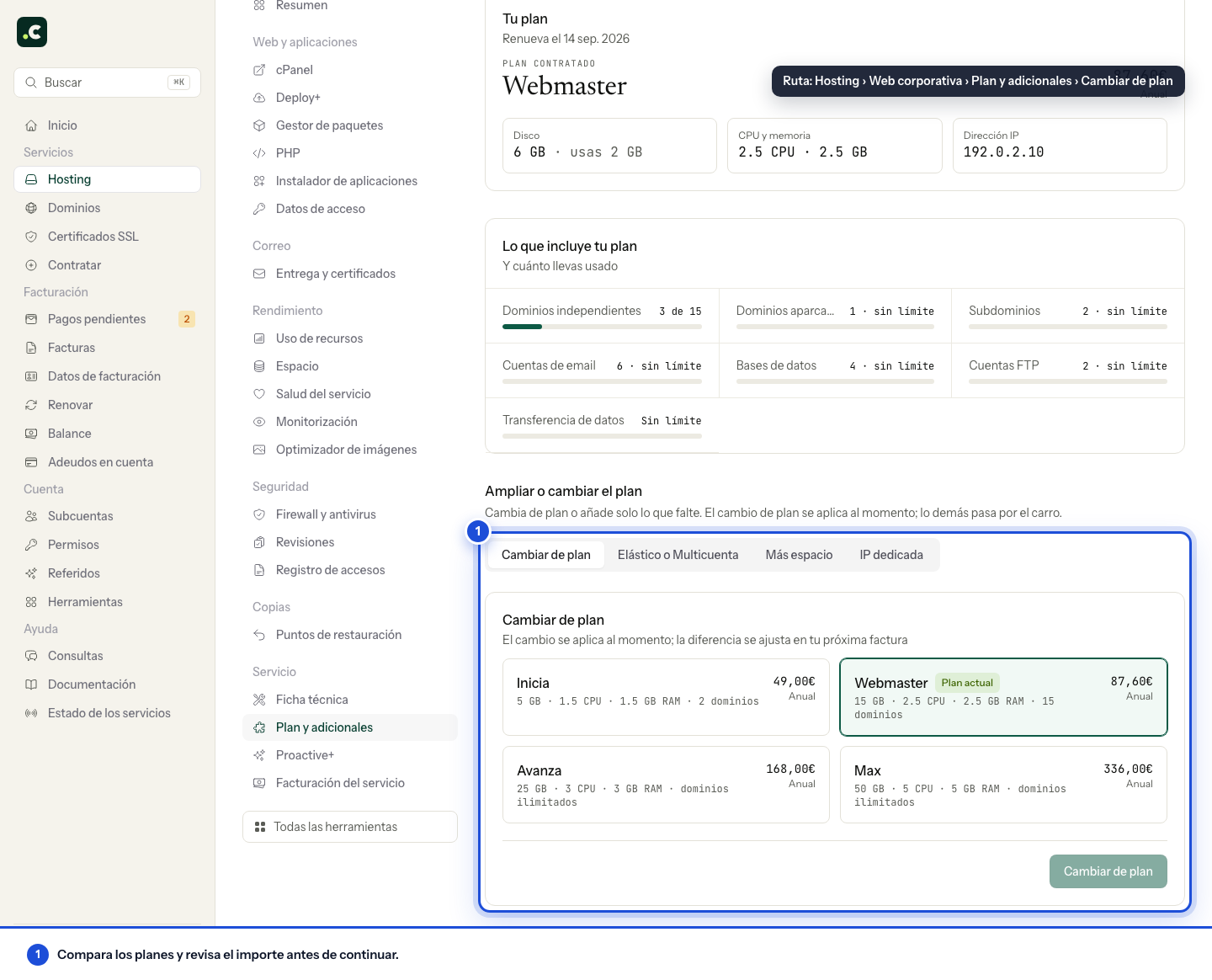Open Revisiones under Seguridad

tap(350, 542)
